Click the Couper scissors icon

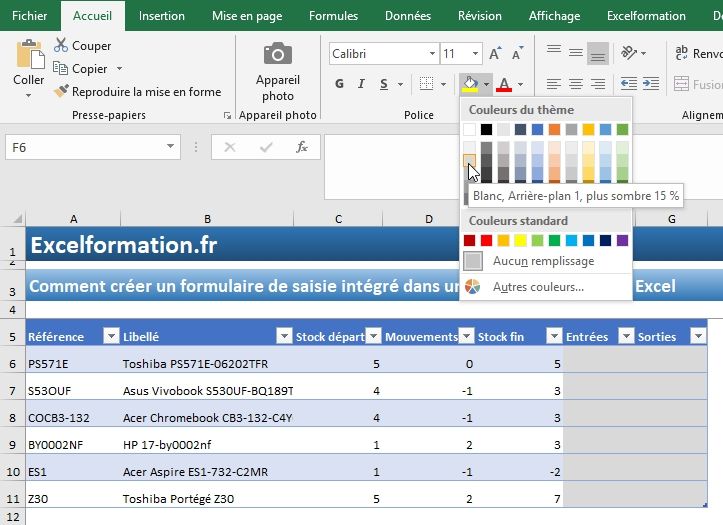pos(60,45)
